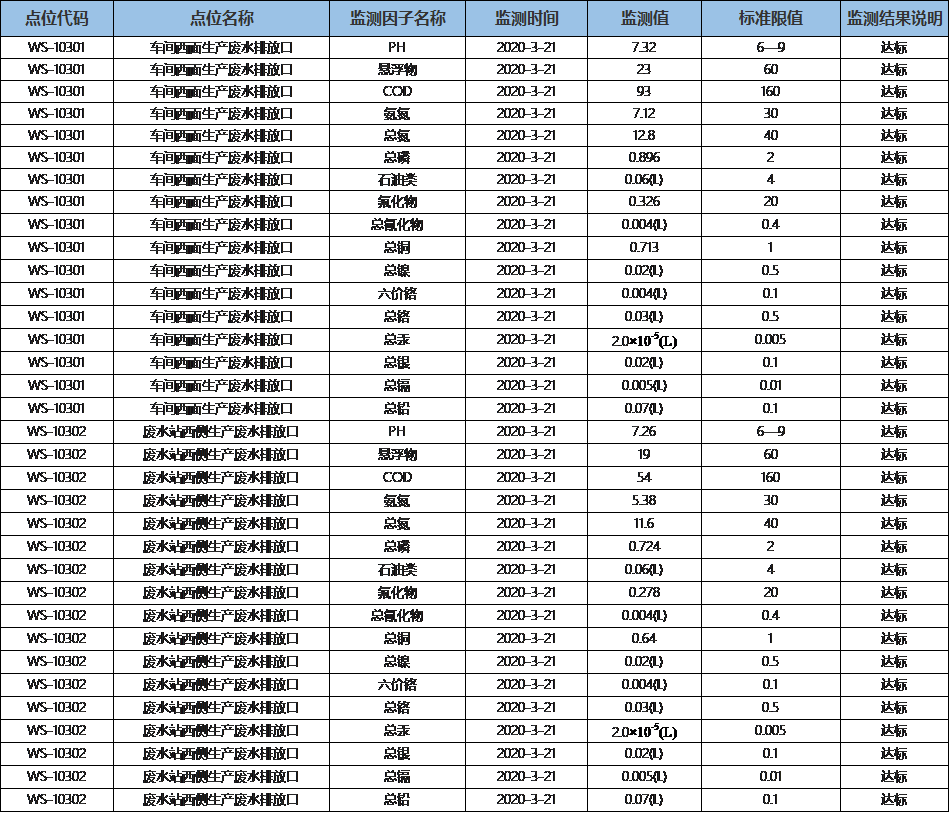Select the monitored value 0.713

point(644,247)
